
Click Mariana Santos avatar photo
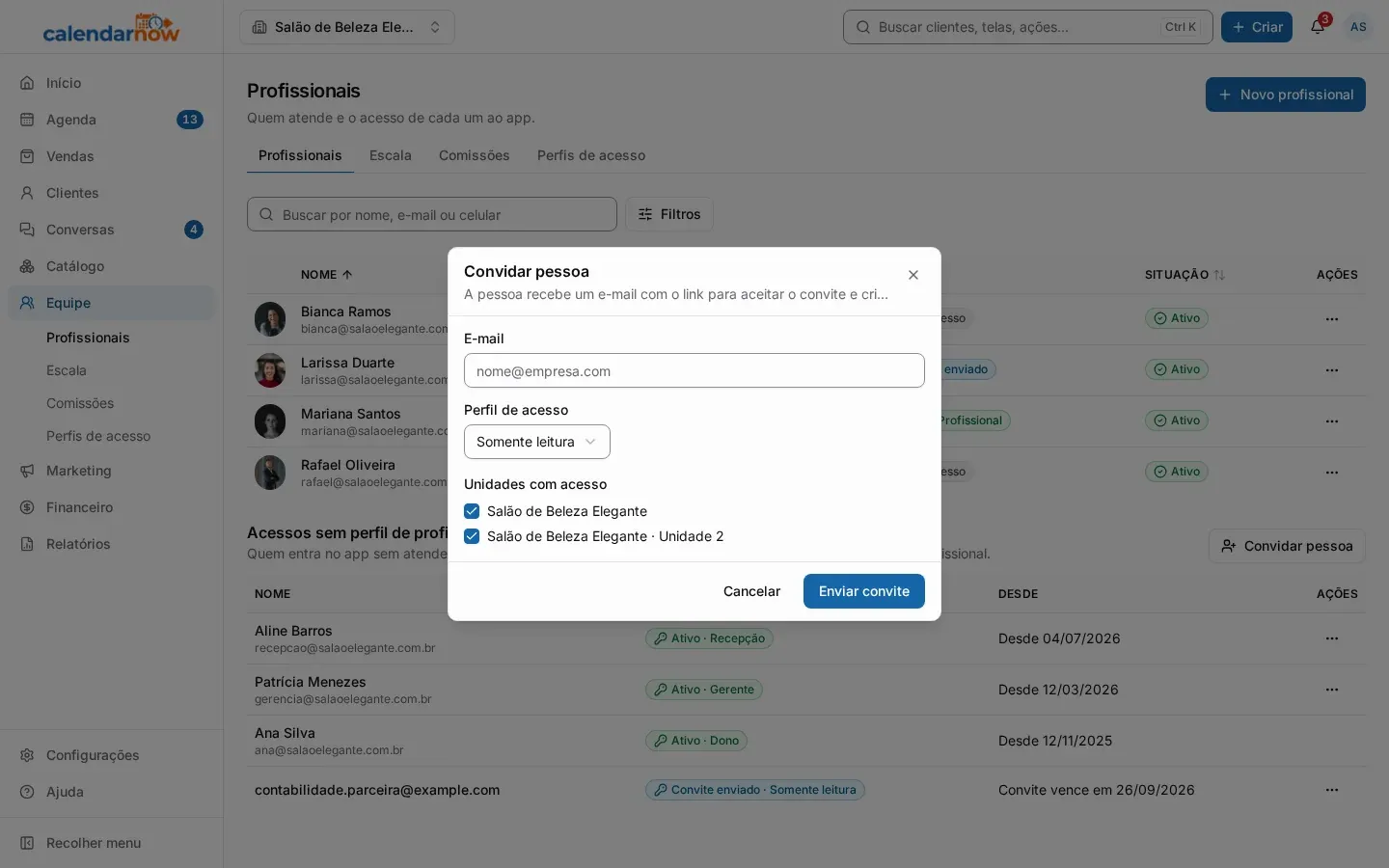coord(270,421)
